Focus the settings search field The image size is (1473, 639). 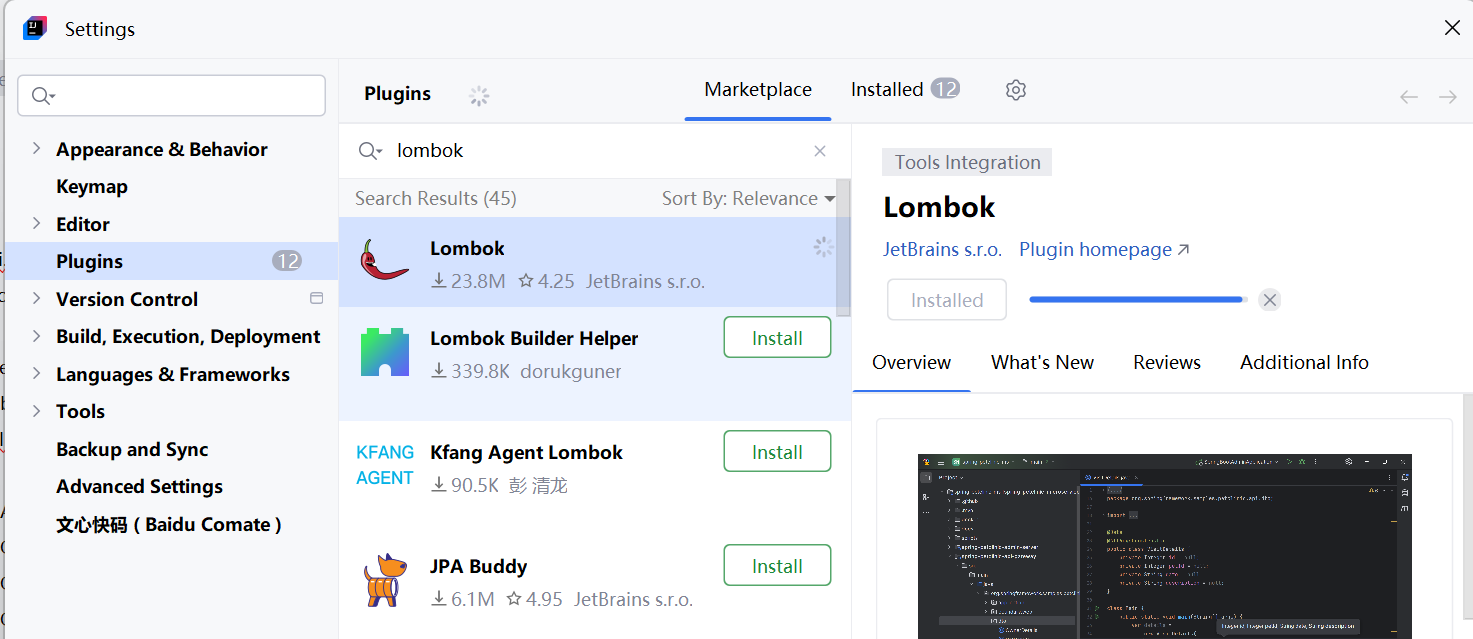[171, 96]
